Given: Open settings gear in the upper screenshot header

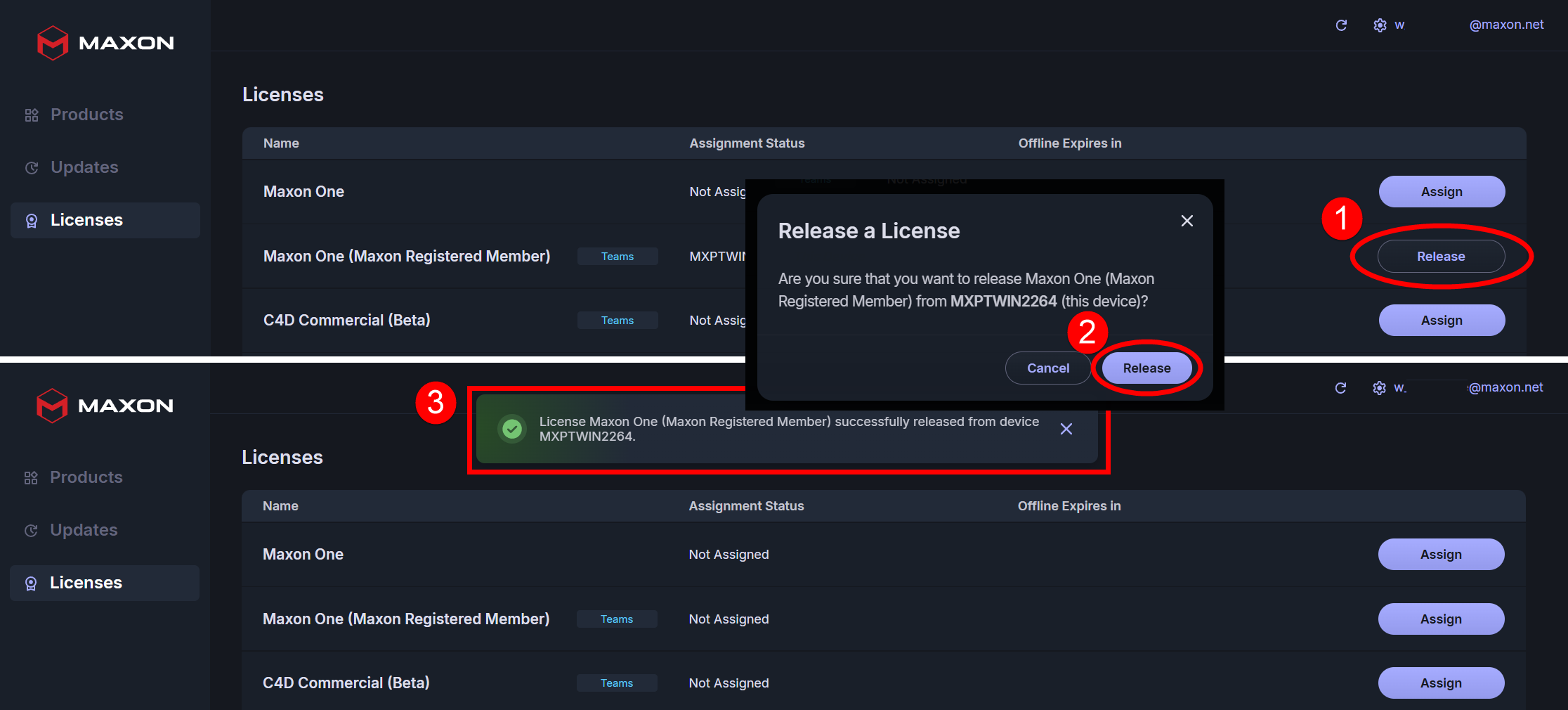Looking at the screenshot, I should tap(1380, 25).
